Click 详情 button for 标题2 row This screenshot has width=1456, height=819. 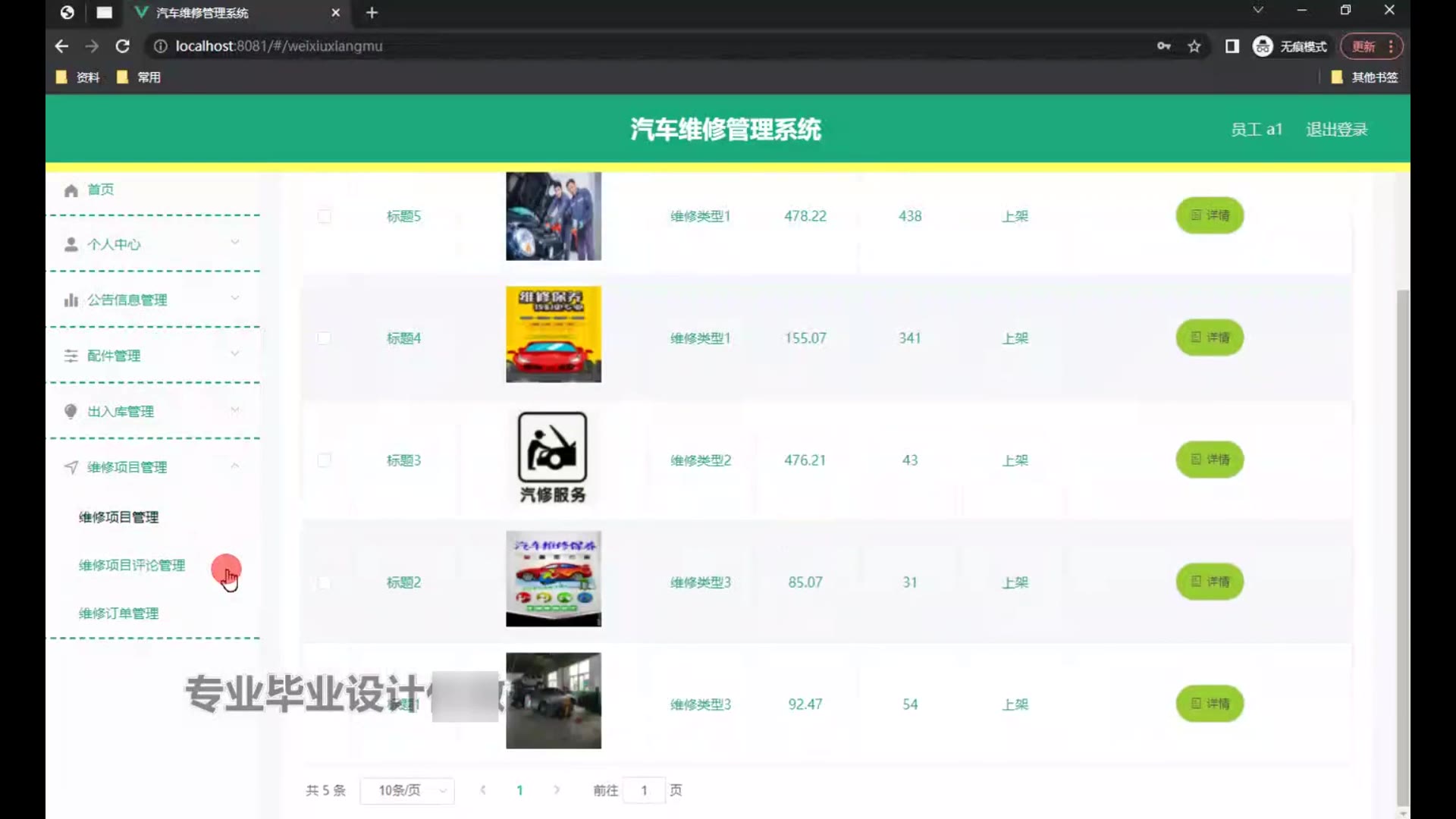click(x=1210, y=582)
